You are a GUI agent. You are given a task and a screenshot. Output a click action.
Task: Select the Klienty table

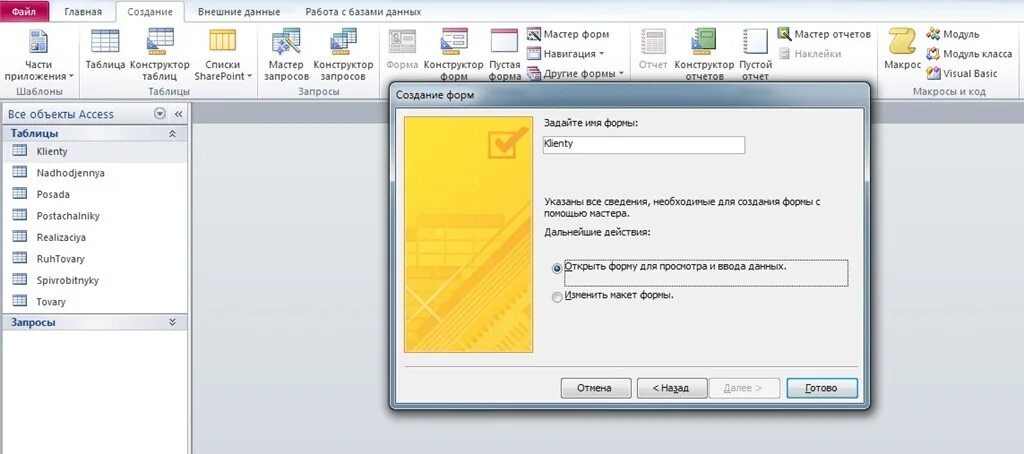click(x=95, y=151)
